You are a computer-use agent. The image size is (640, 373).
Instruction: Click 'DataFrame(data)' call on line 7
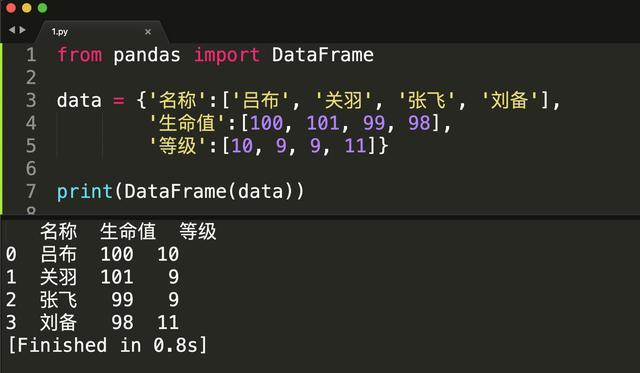tap(209, 191)
